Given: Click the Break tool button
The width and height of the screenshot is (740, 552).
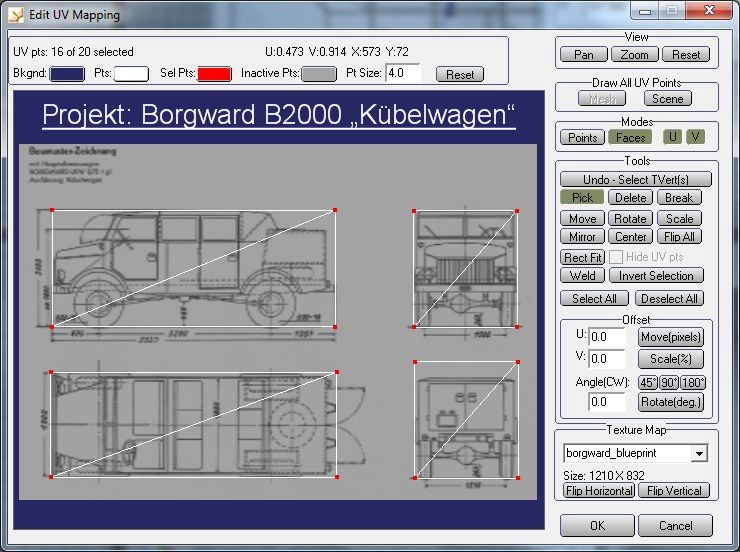Looking at the screenshot, I should click(x=679, y=197).
